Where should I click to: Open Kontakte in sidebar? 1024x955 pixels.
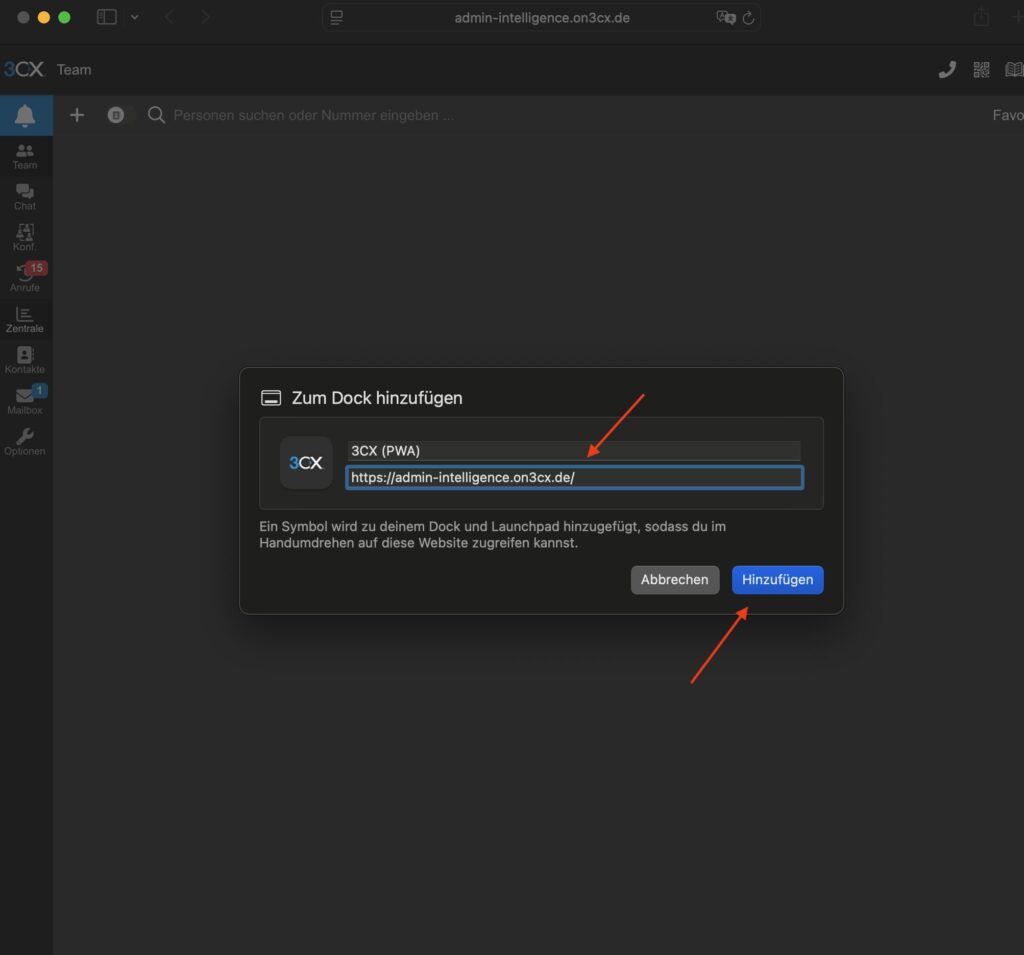point(25,361)
